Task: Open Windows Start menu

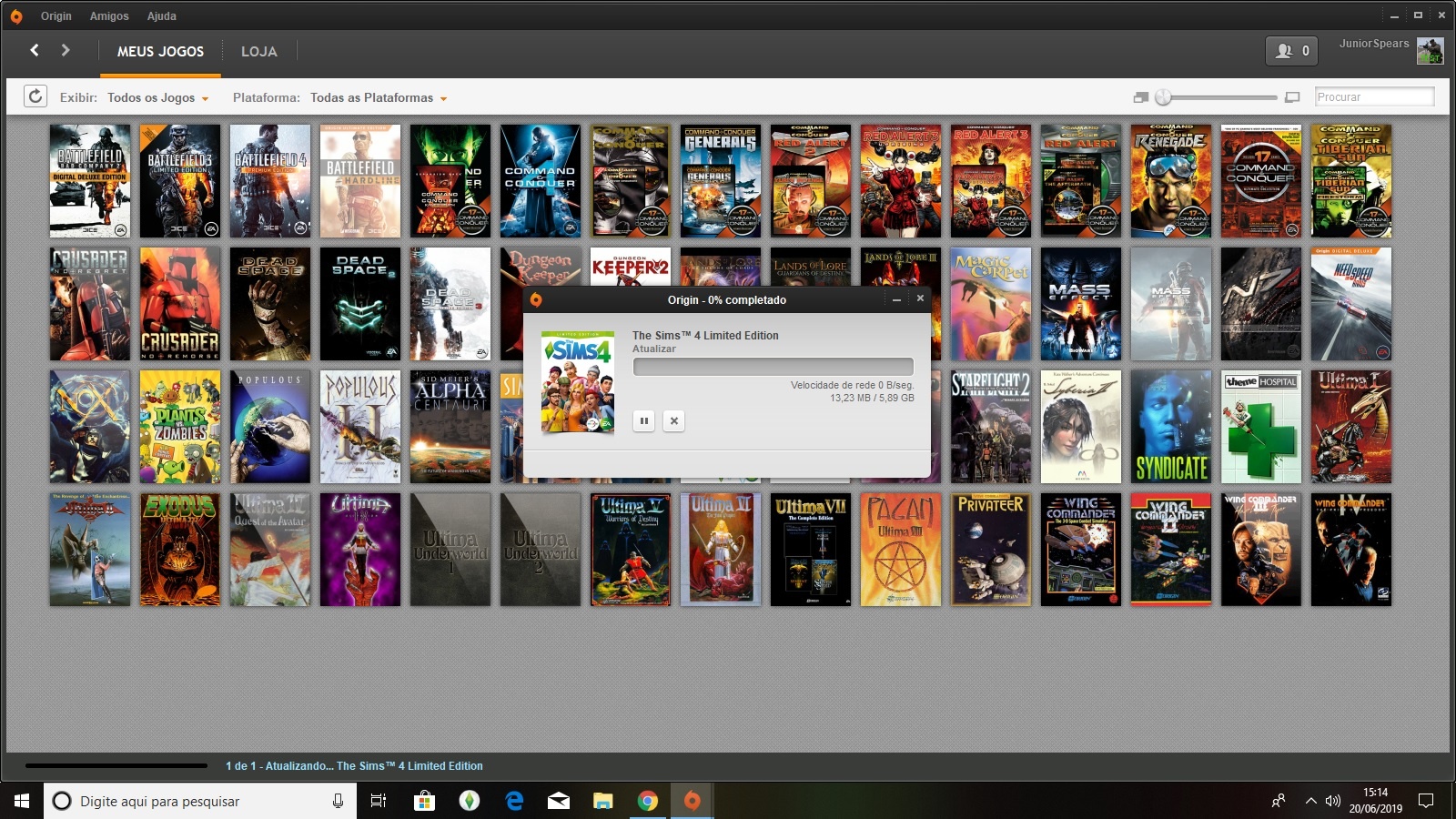Action: [x=22, y=801]
